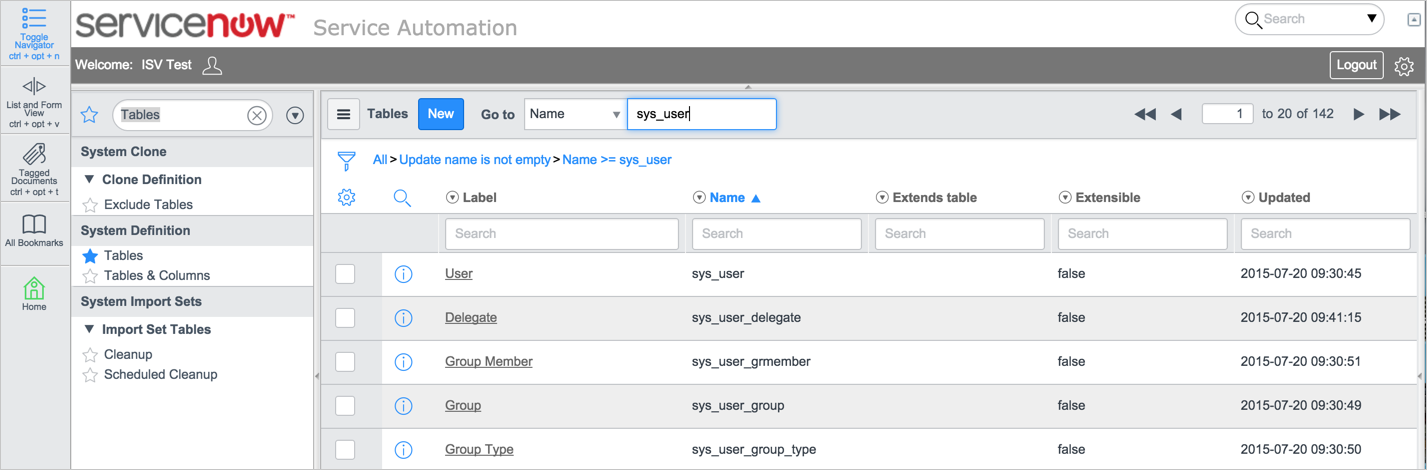The image size is (1427, 470).
Task: Go to Home icon
Action: [34, 289]
